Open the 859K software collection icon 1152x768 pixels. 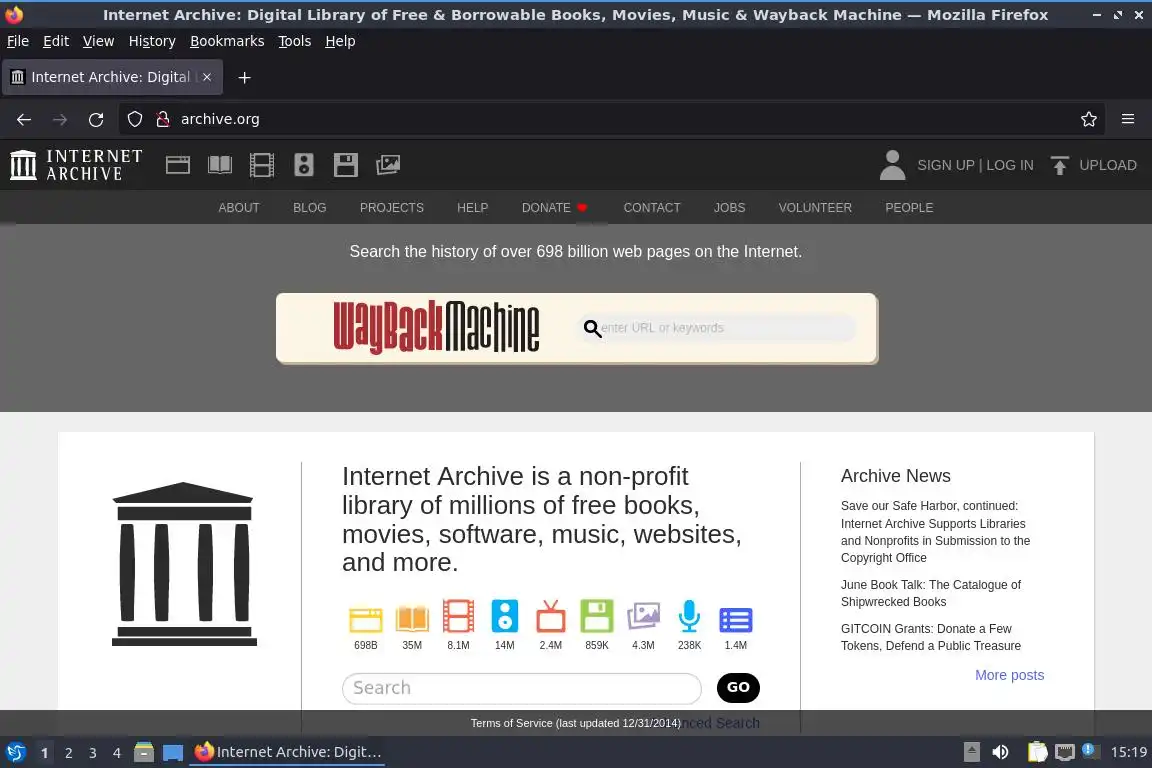(597, 616)
